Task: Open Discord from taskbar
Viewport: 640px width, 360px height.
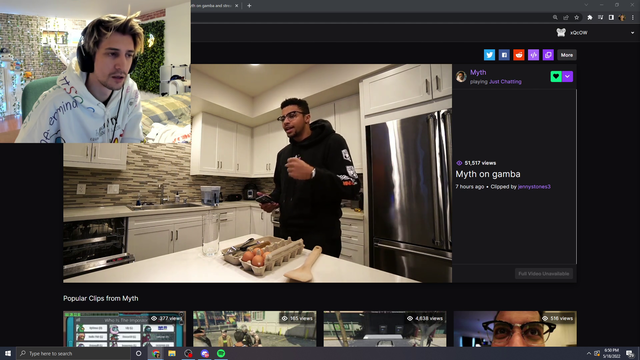Action: pyautogui.click(x=204, y=353)
